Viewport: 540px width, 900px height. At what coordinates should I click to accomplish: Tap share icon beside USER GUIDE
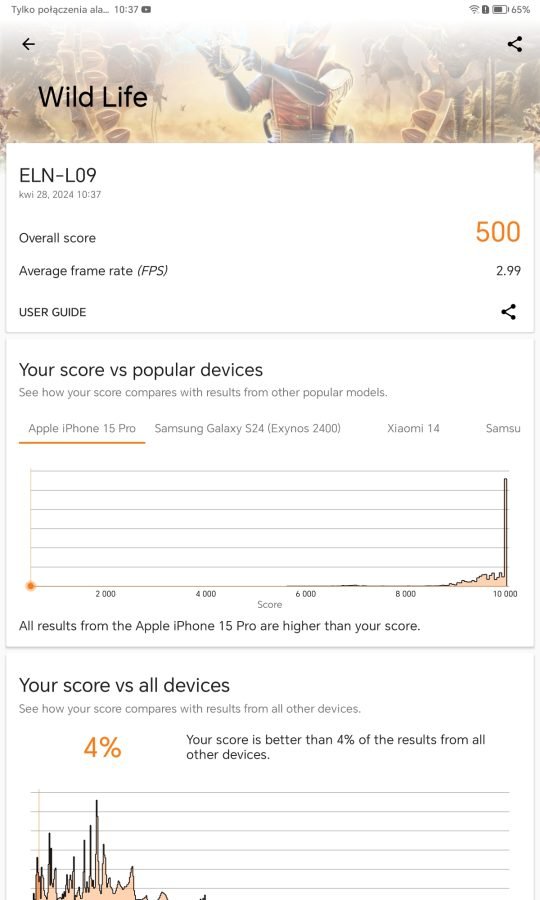pyautogui.click(x=508, y=312)
